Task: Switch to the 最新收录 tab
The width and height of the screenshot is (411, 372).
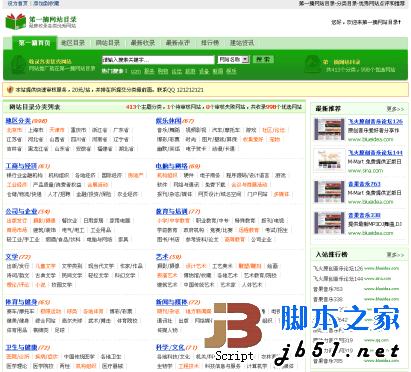Action: click(143, 43)
